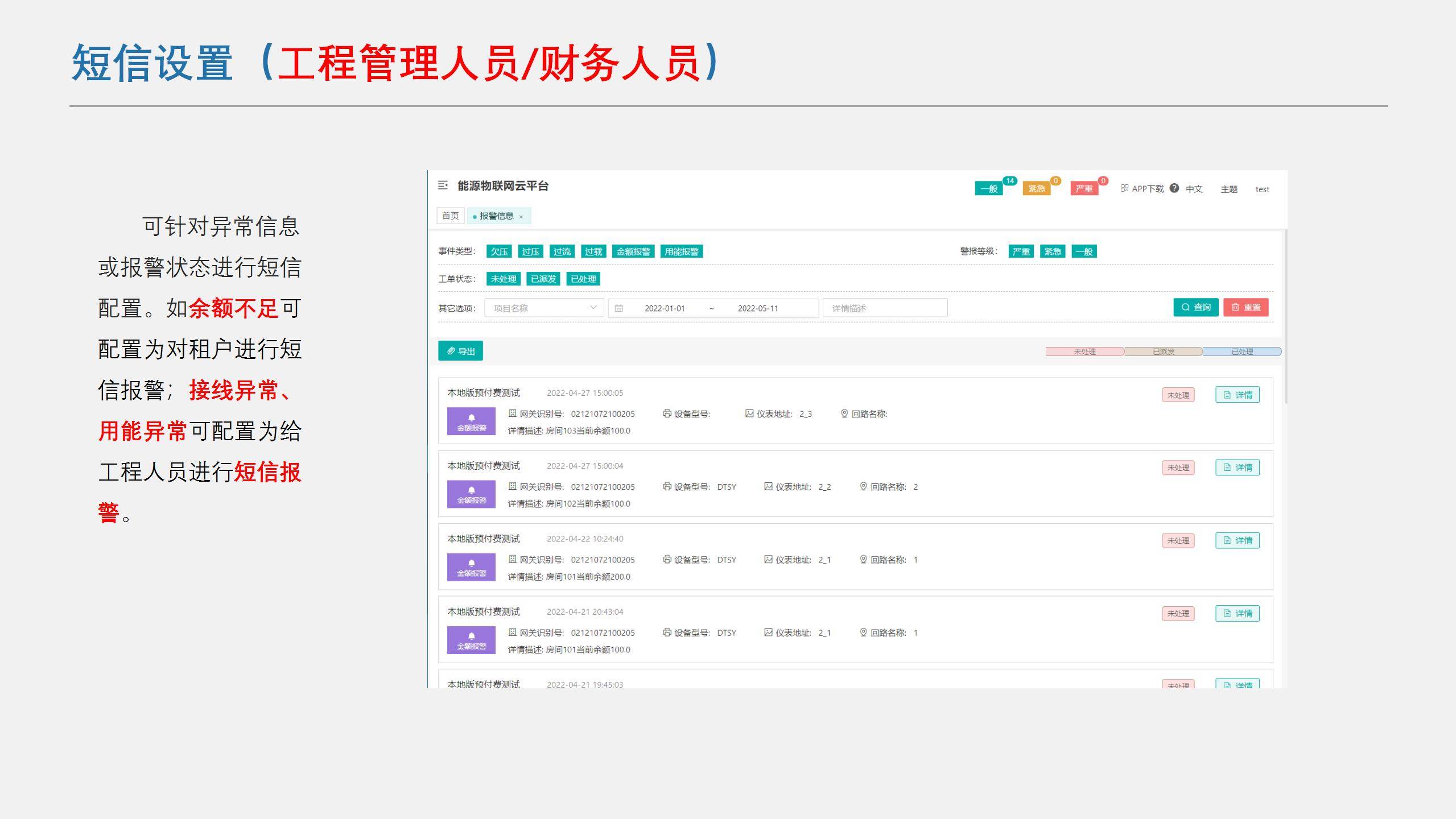Toggle the 金额报警 event type filter
Image resolution: width=1456 pixels, height=819 pixels.
[633, 251]
